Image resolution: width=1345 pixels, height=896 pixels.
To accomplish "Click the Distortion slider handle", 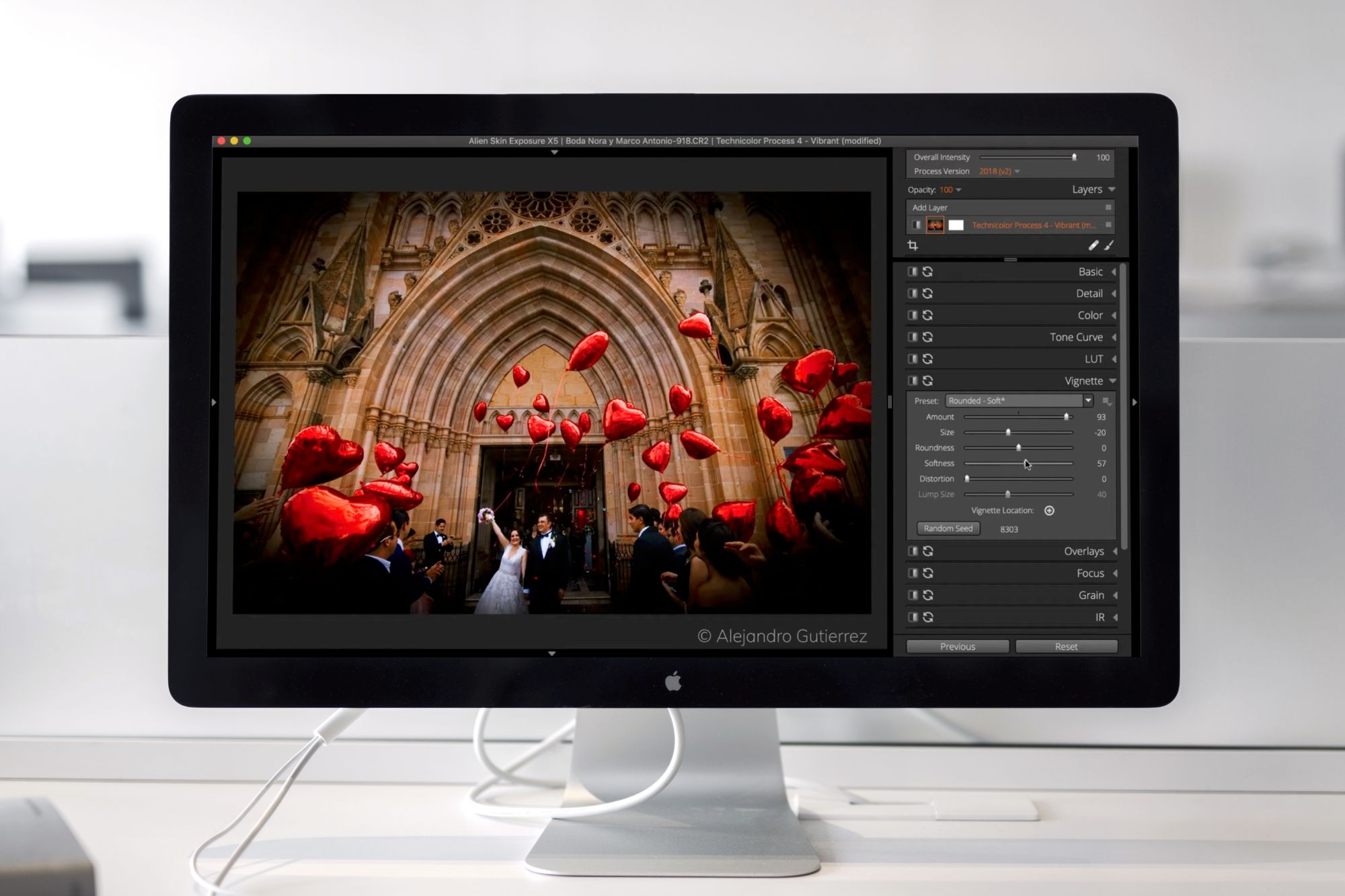I will 967,479.
